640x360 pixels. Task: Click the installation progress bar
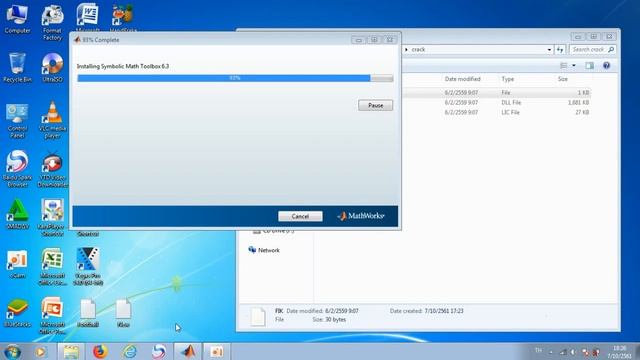[x=235, y=78]
